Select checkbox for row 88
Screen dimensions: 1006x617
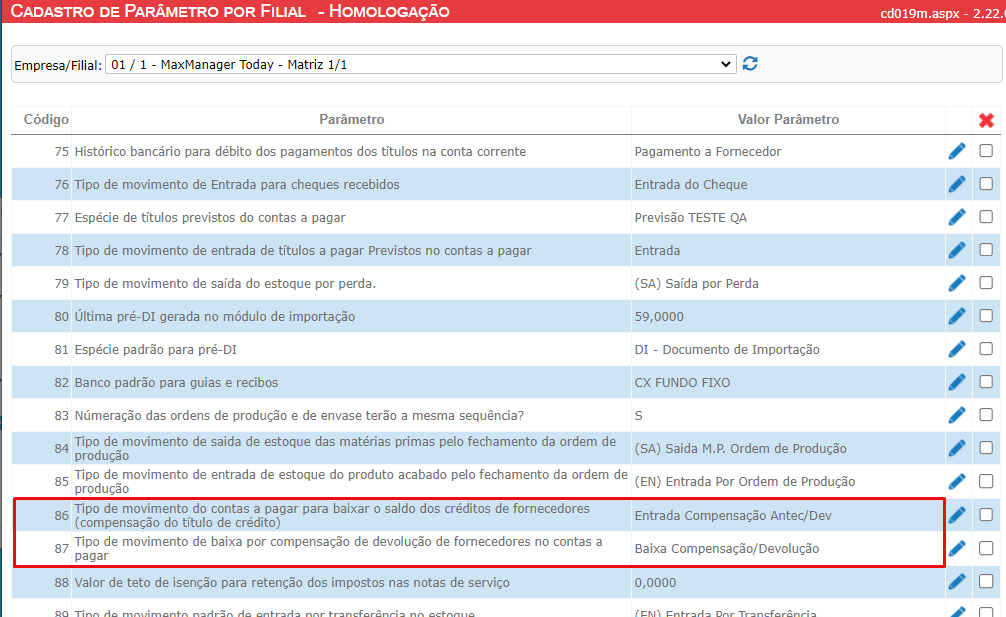click(x=986, y=581)
